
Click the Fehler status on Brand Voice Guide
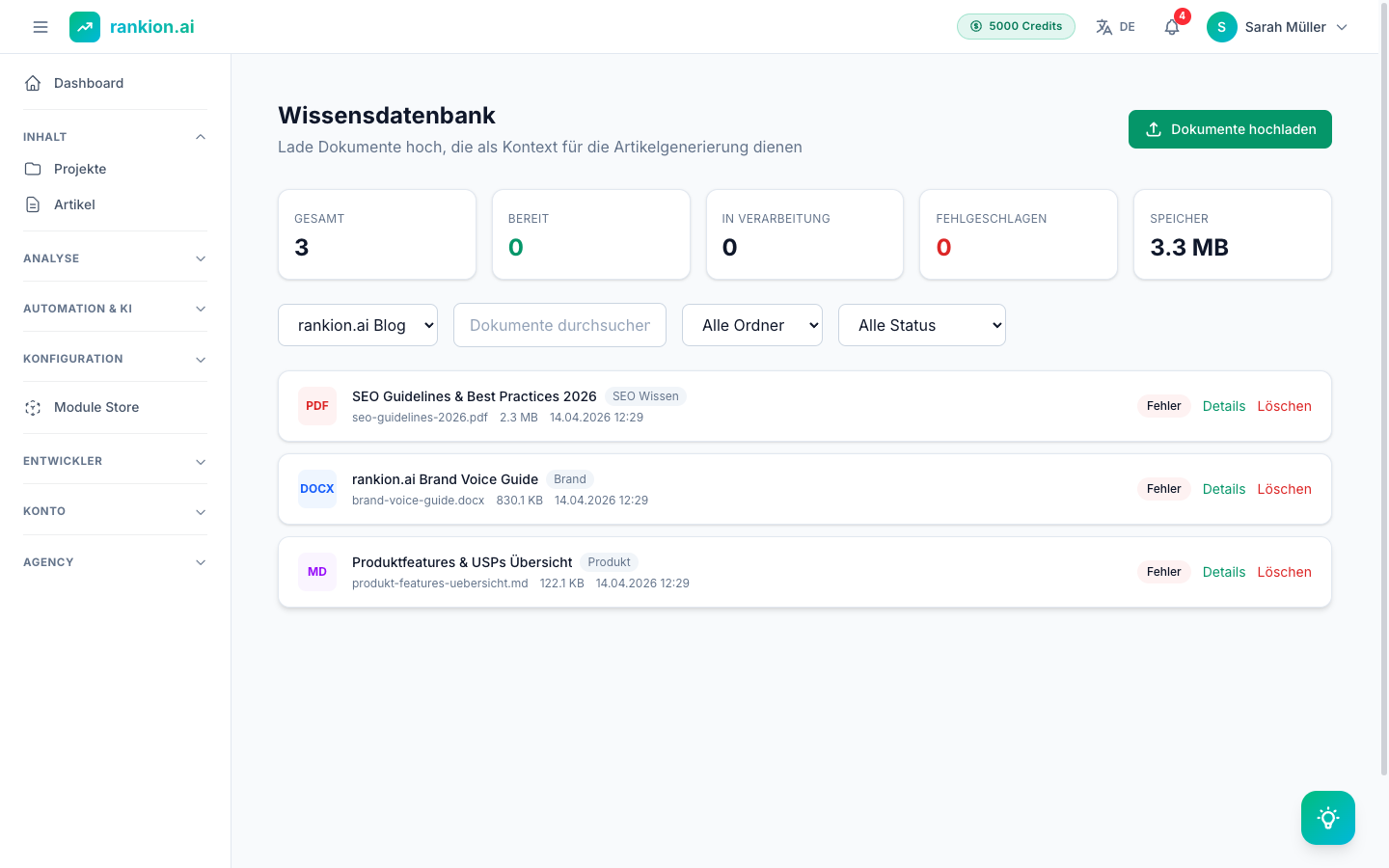[1164, 489]
